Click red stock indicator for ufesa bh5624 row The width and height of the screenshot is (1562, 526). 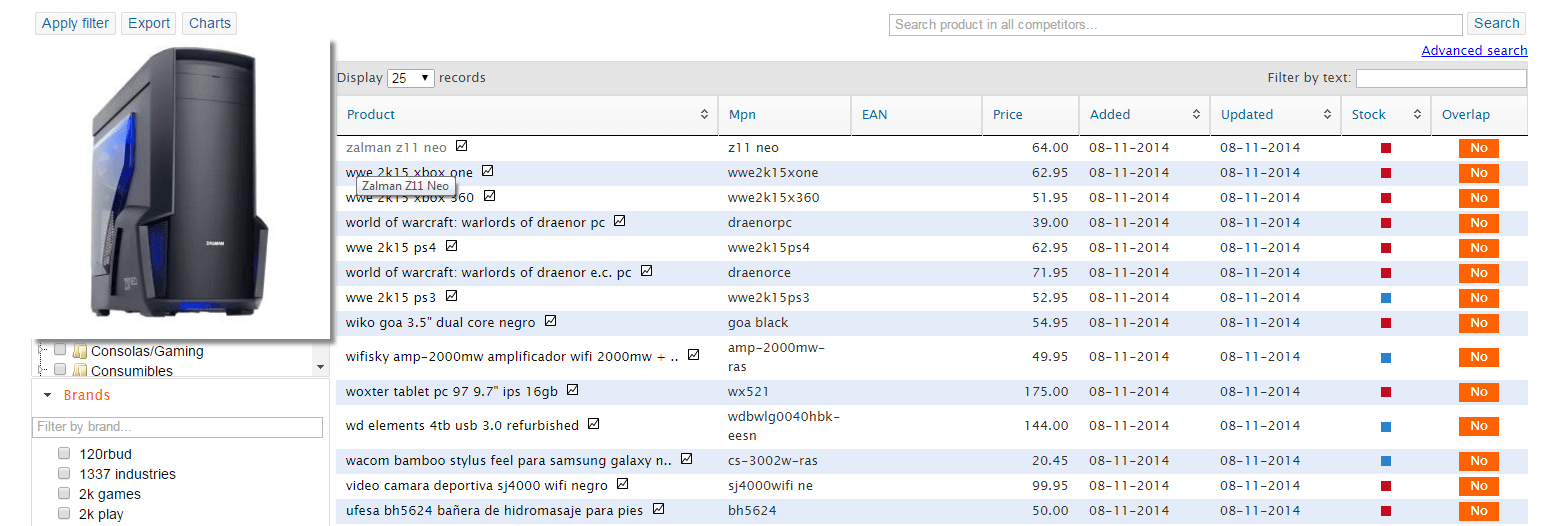[x=1386, y=511]
